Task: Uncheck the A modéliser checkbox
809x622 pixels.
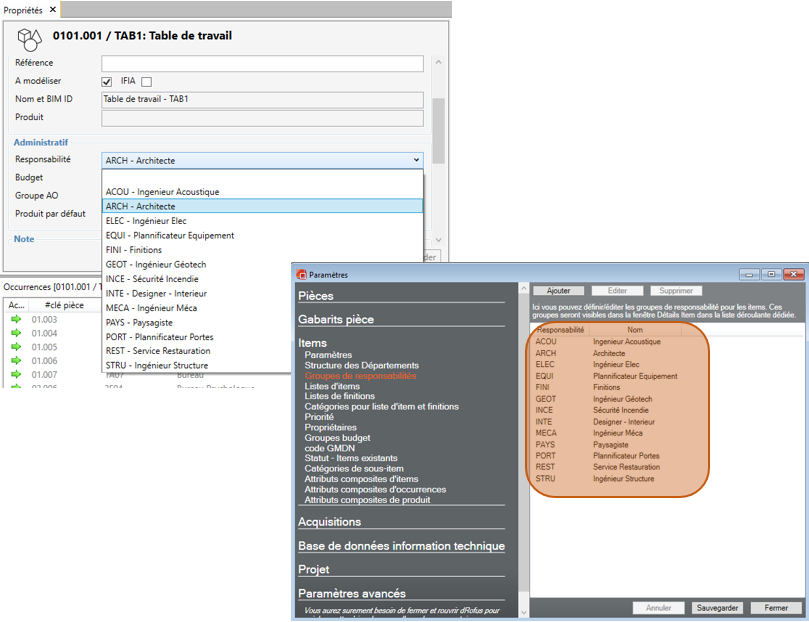Action: pos(107,82)
